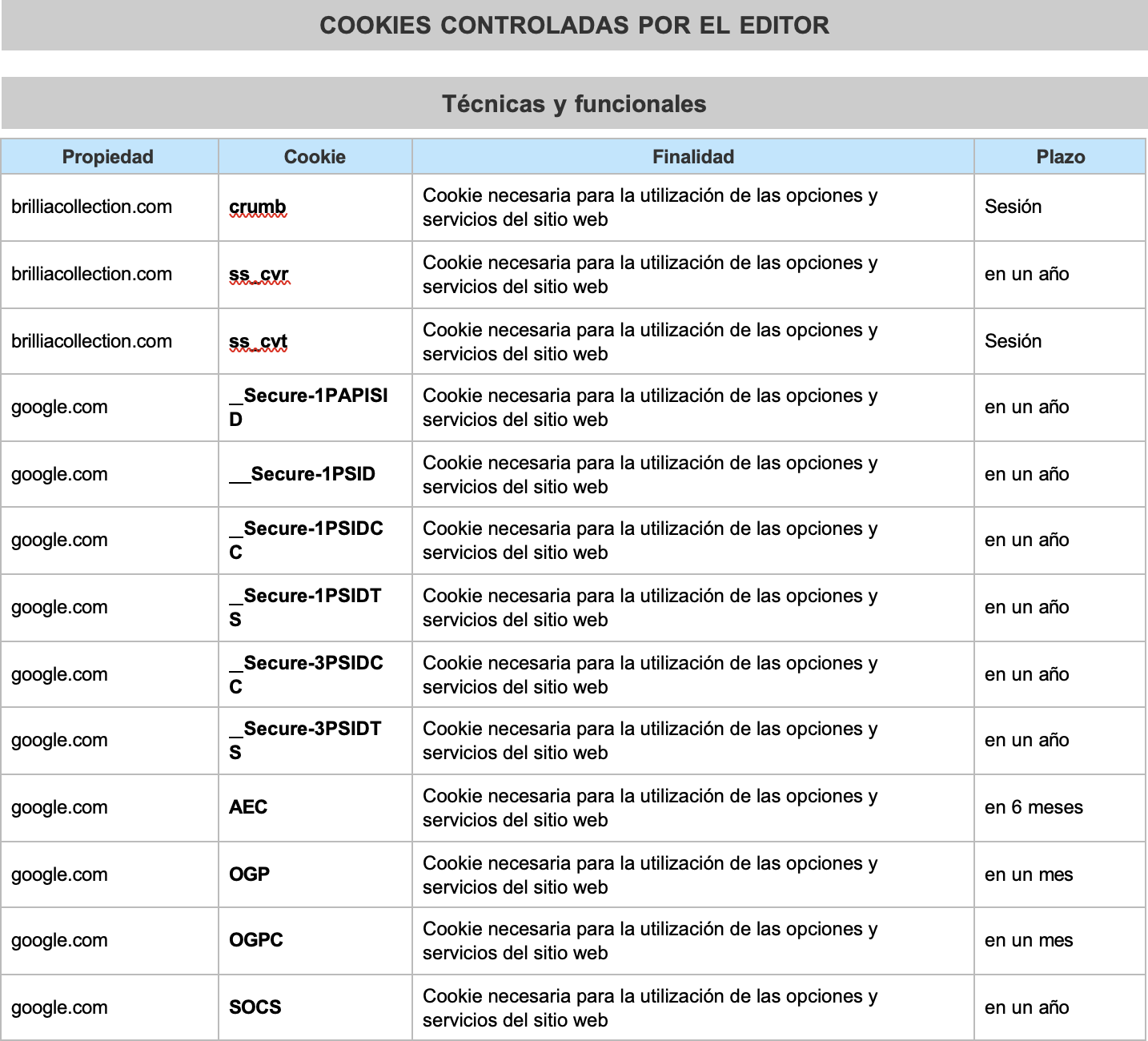The height and width of the screenshot is (1041, 1148).
Task: Click the __Secure-3PSIDTS cookie entry
Action: (x=306, y=740)
